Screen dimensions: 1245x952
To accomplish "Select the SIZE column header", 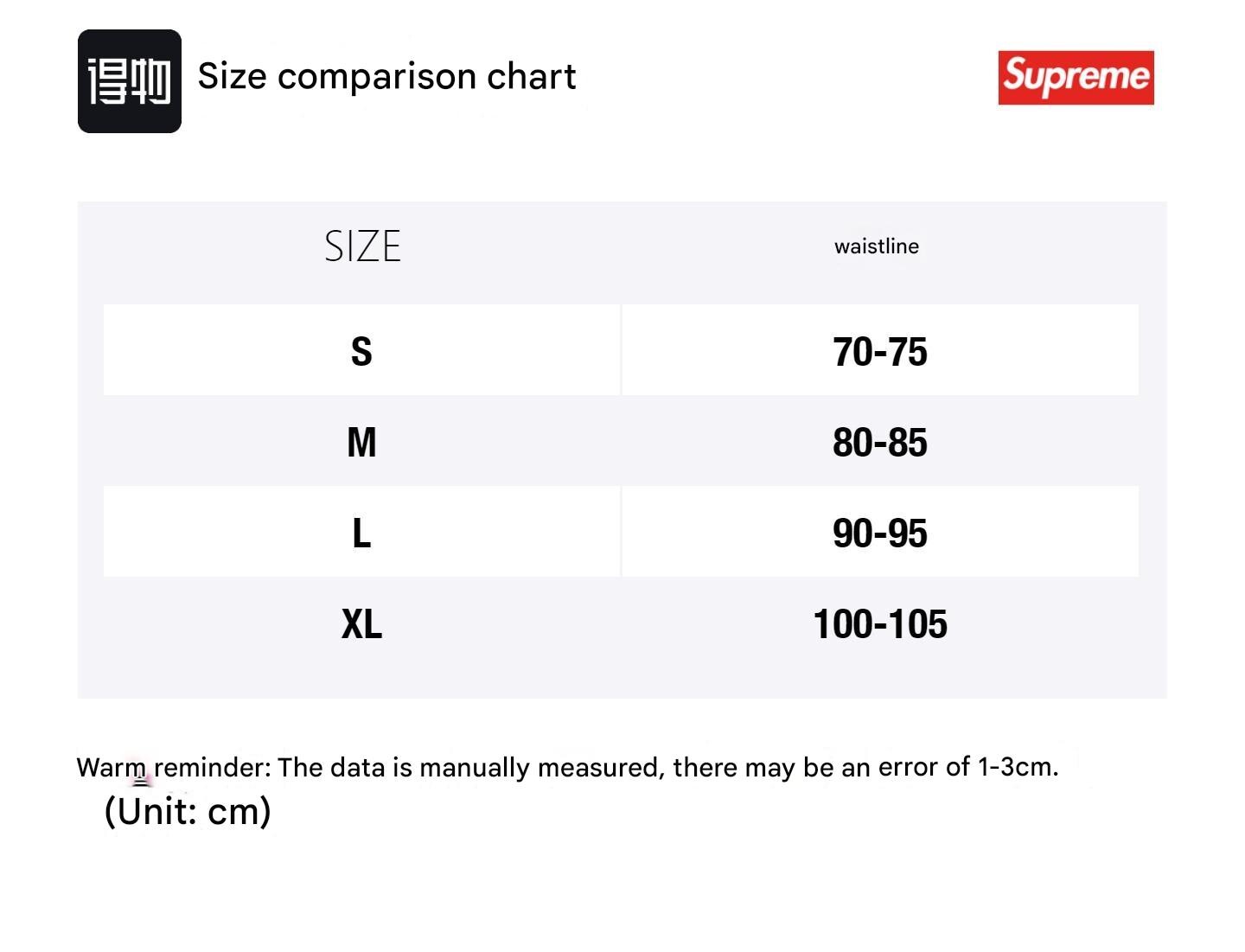I will tap(362, 246).
